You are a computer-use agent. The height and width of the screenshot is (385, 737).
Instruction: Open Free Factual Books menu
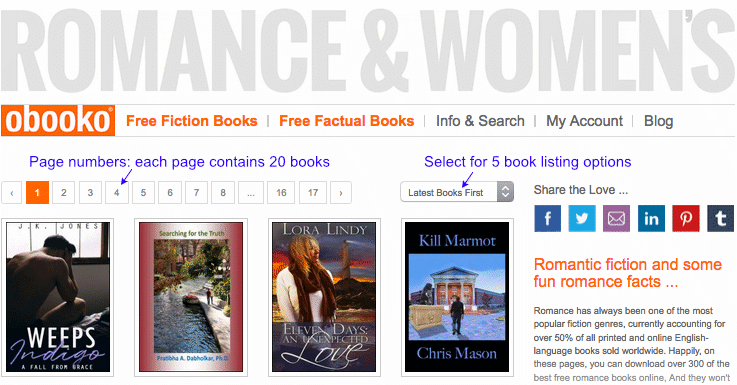pos(346,121)
